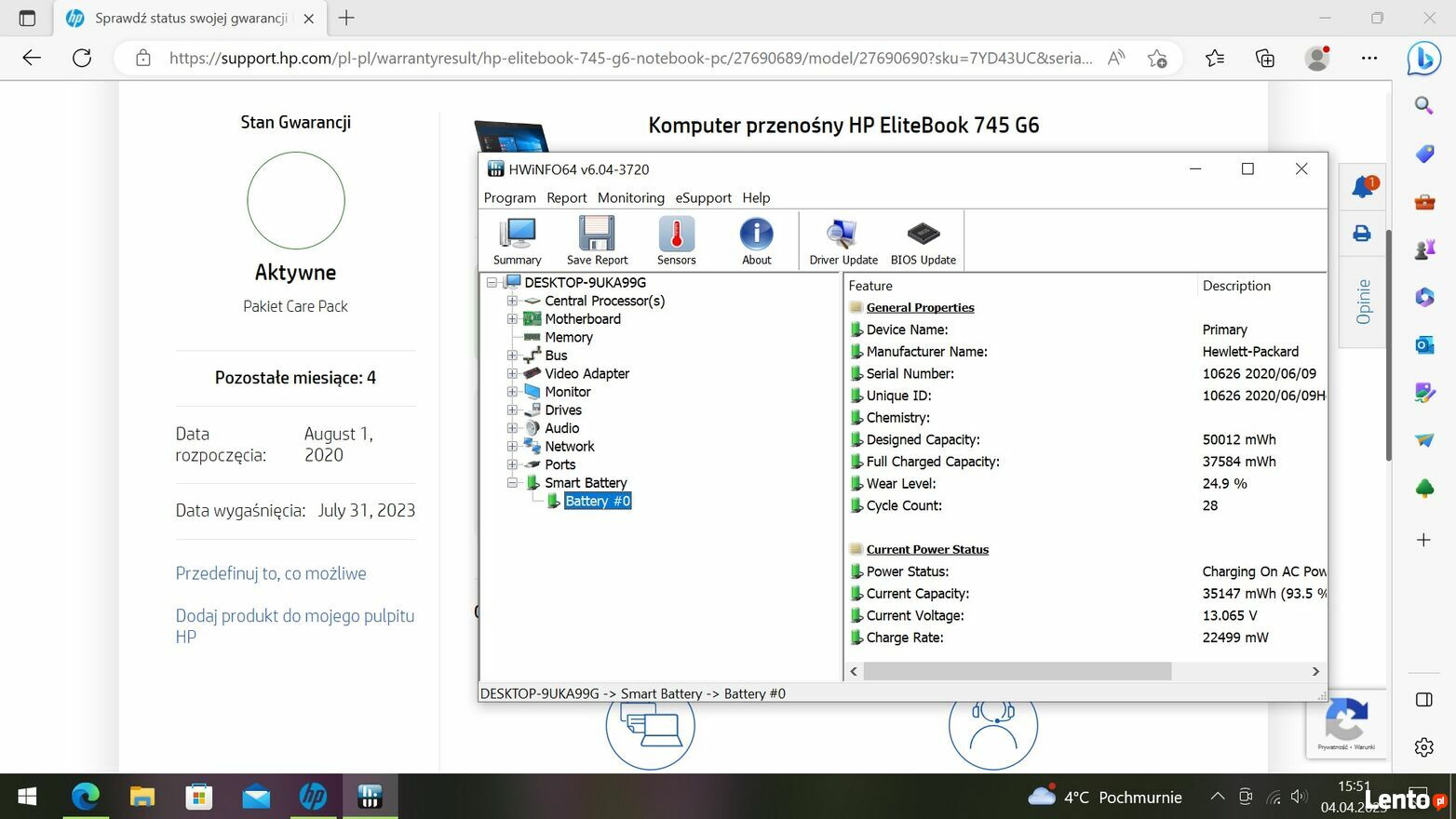Expand Network tree node

pos(512,446)
